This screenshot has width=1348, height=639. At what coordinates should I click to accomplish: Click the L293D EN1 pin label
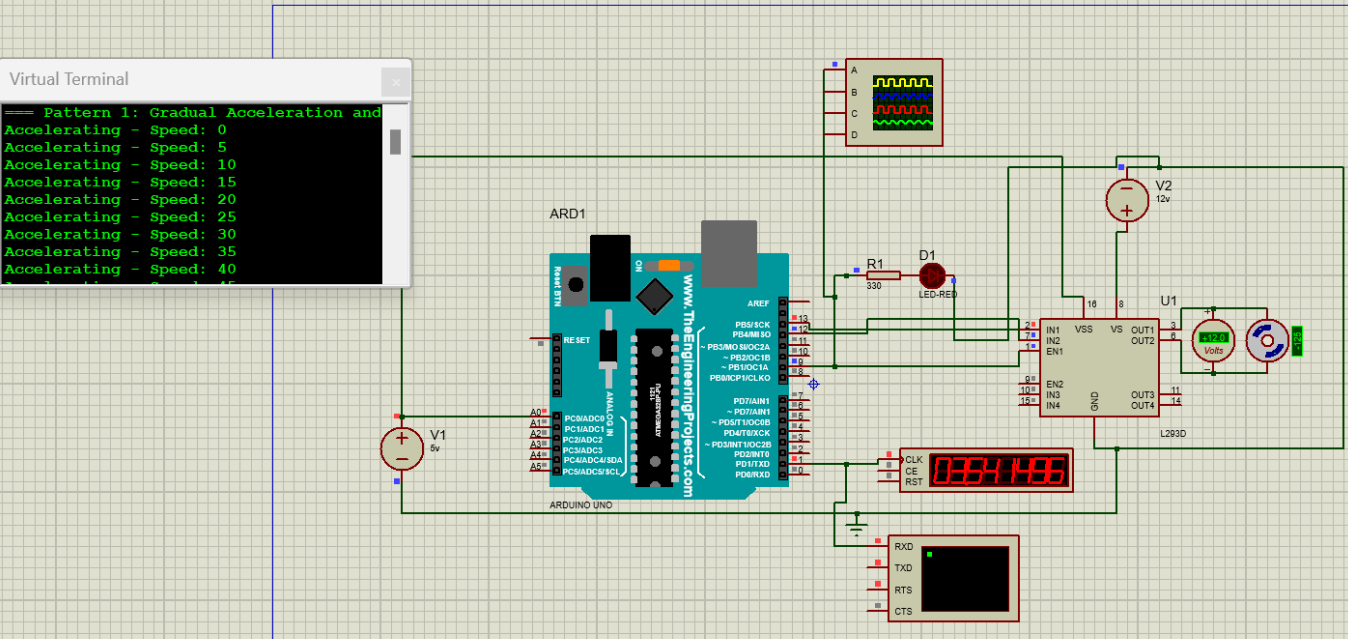[1054, 352]
